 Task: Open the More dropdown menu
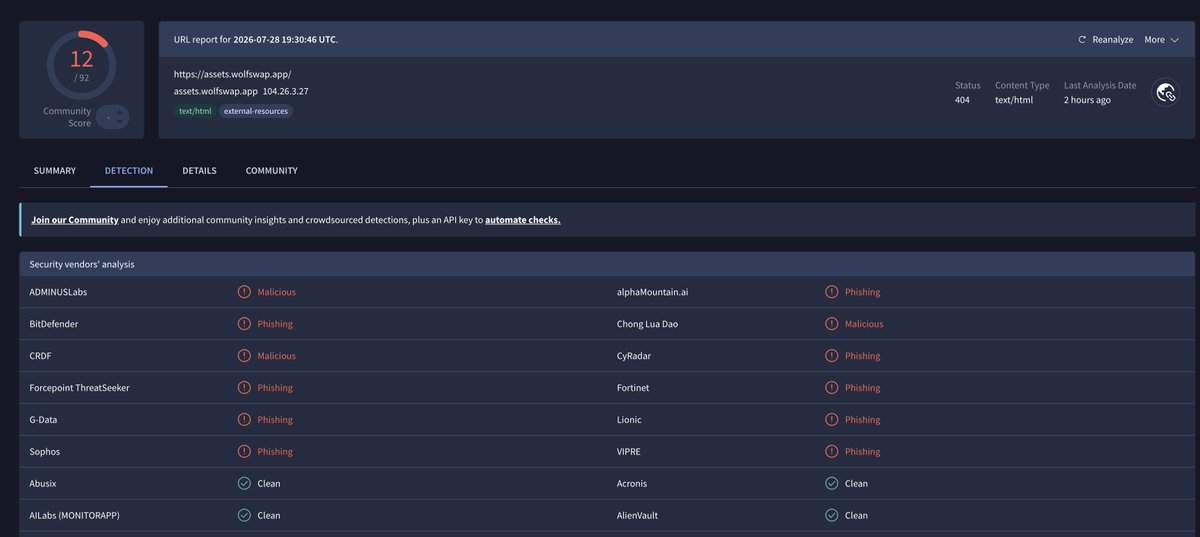pos(1161,40)
